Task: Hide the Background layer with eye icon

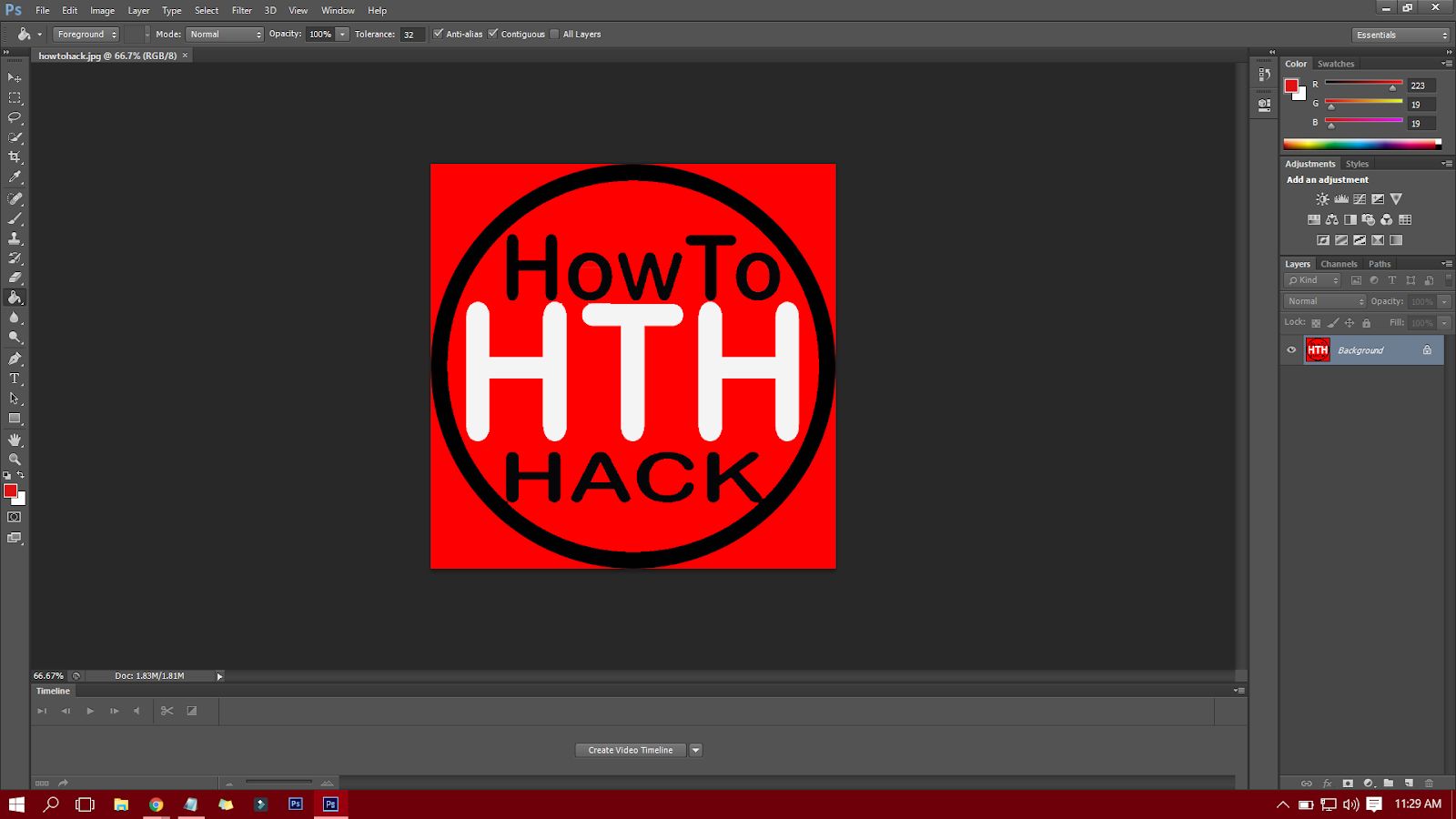Action: [x=1291, y=349]
